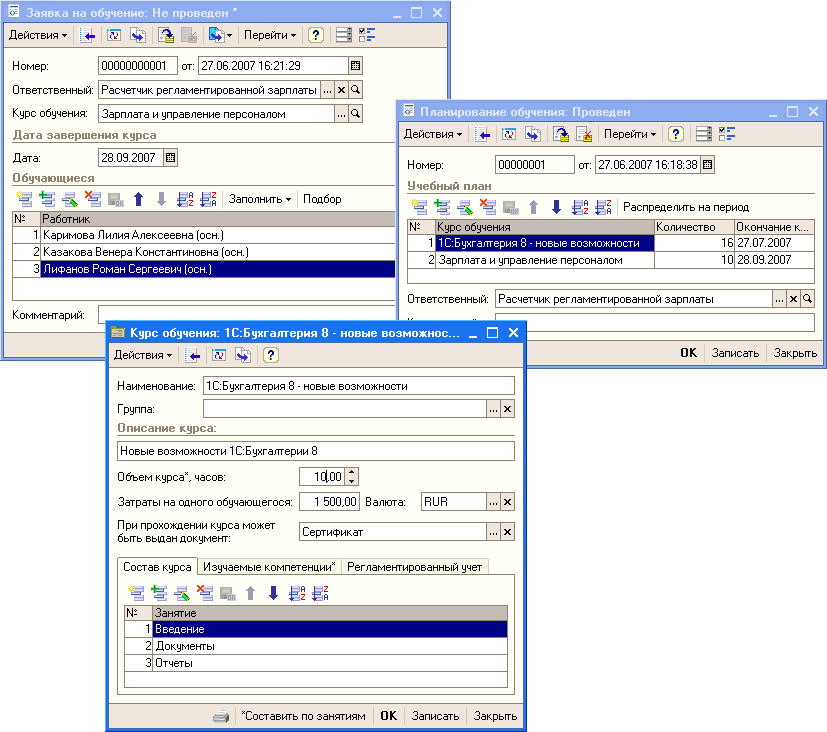Open calendar beside 27.06.2007 16:18:38 in Планирование

707,165
